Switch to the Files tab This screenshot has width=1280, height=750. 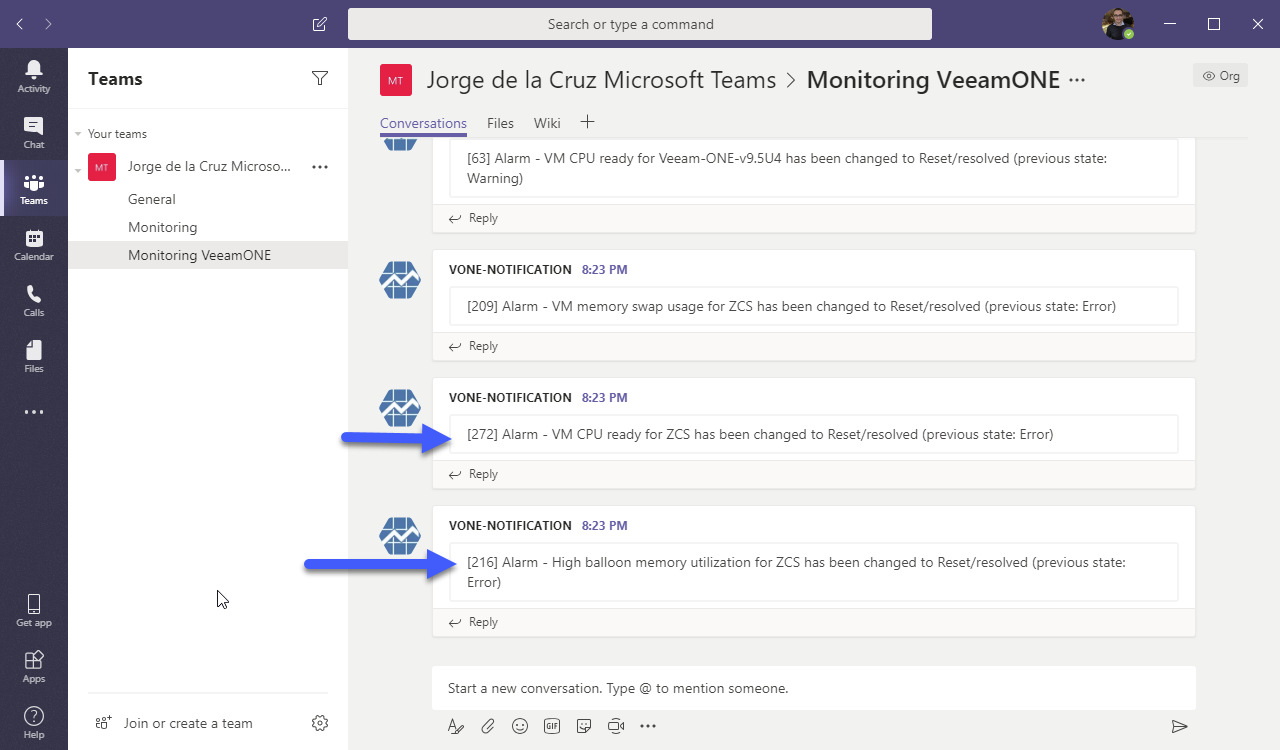coord(500,123)
